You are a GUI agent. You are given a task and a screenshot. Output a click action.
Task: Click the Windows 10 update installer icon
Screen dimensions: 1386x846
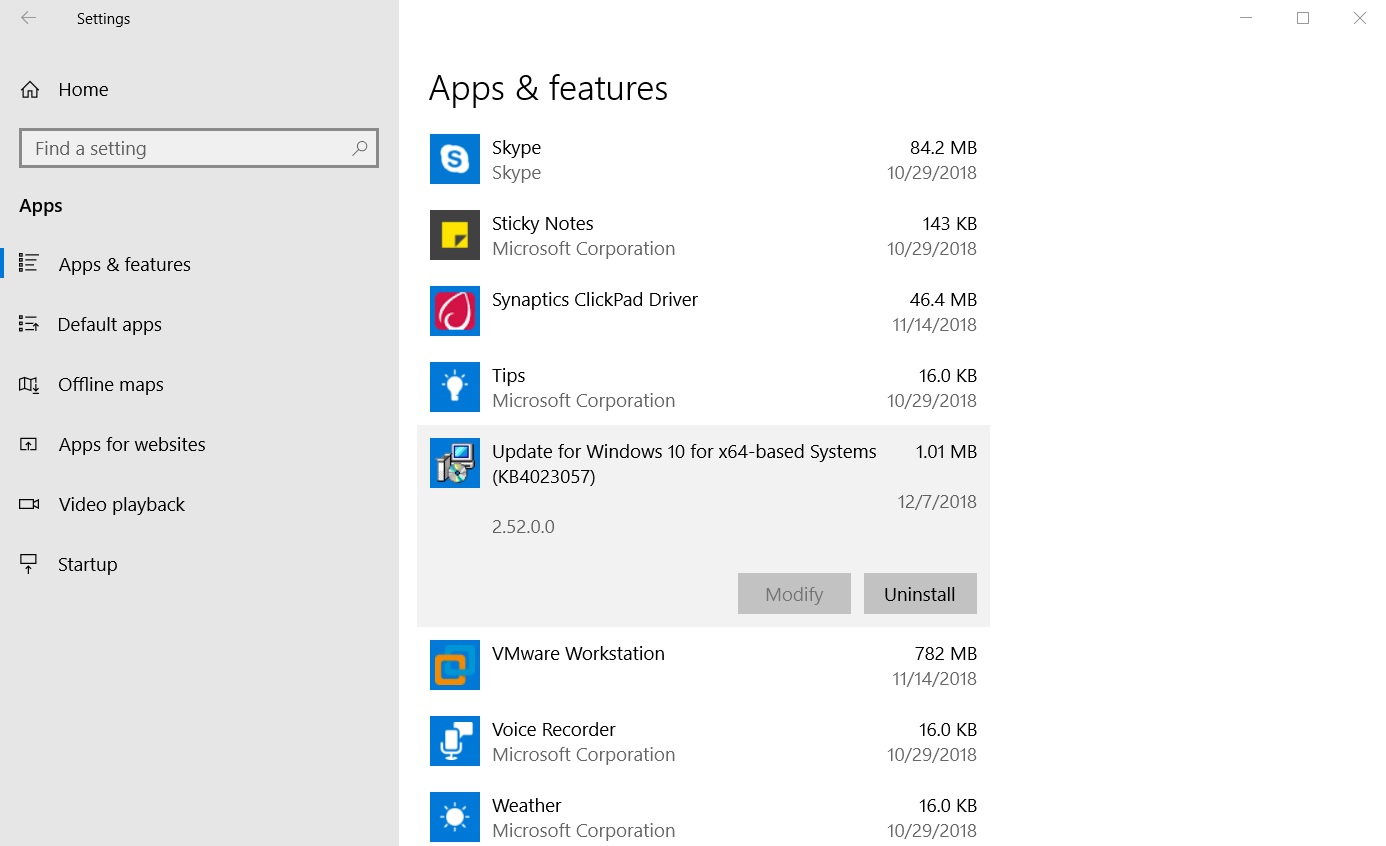[x=455, y=463]
